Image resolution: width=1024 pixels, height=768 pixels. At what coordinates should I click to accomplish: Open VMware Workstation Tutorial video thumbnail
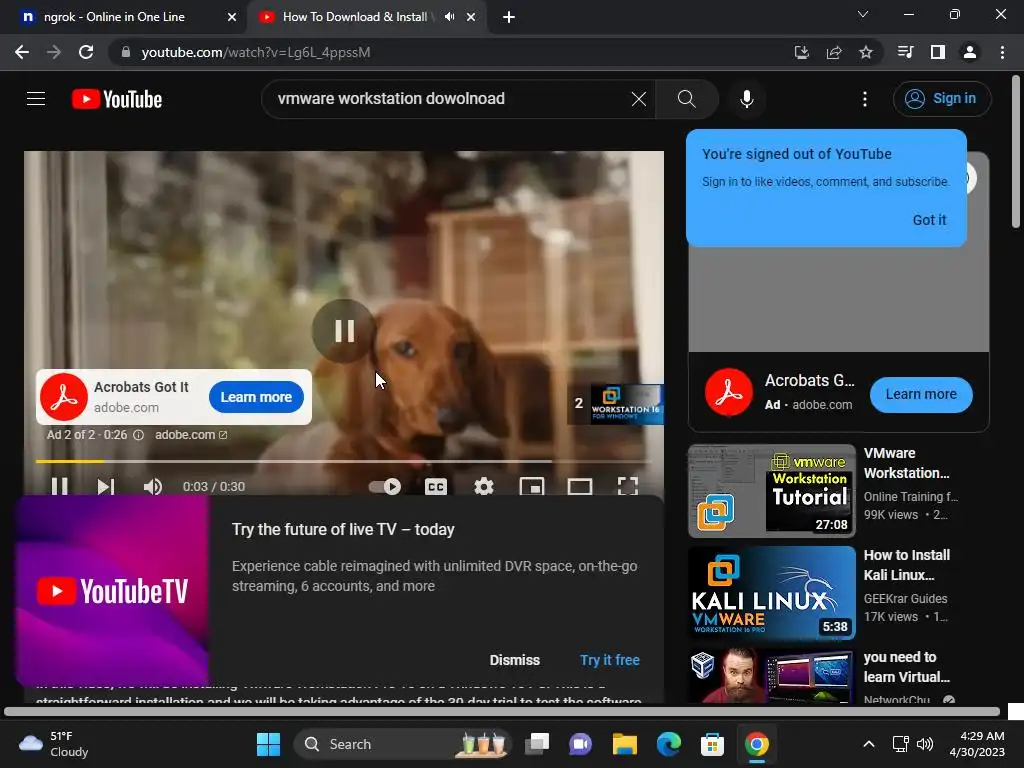[771, 491]
